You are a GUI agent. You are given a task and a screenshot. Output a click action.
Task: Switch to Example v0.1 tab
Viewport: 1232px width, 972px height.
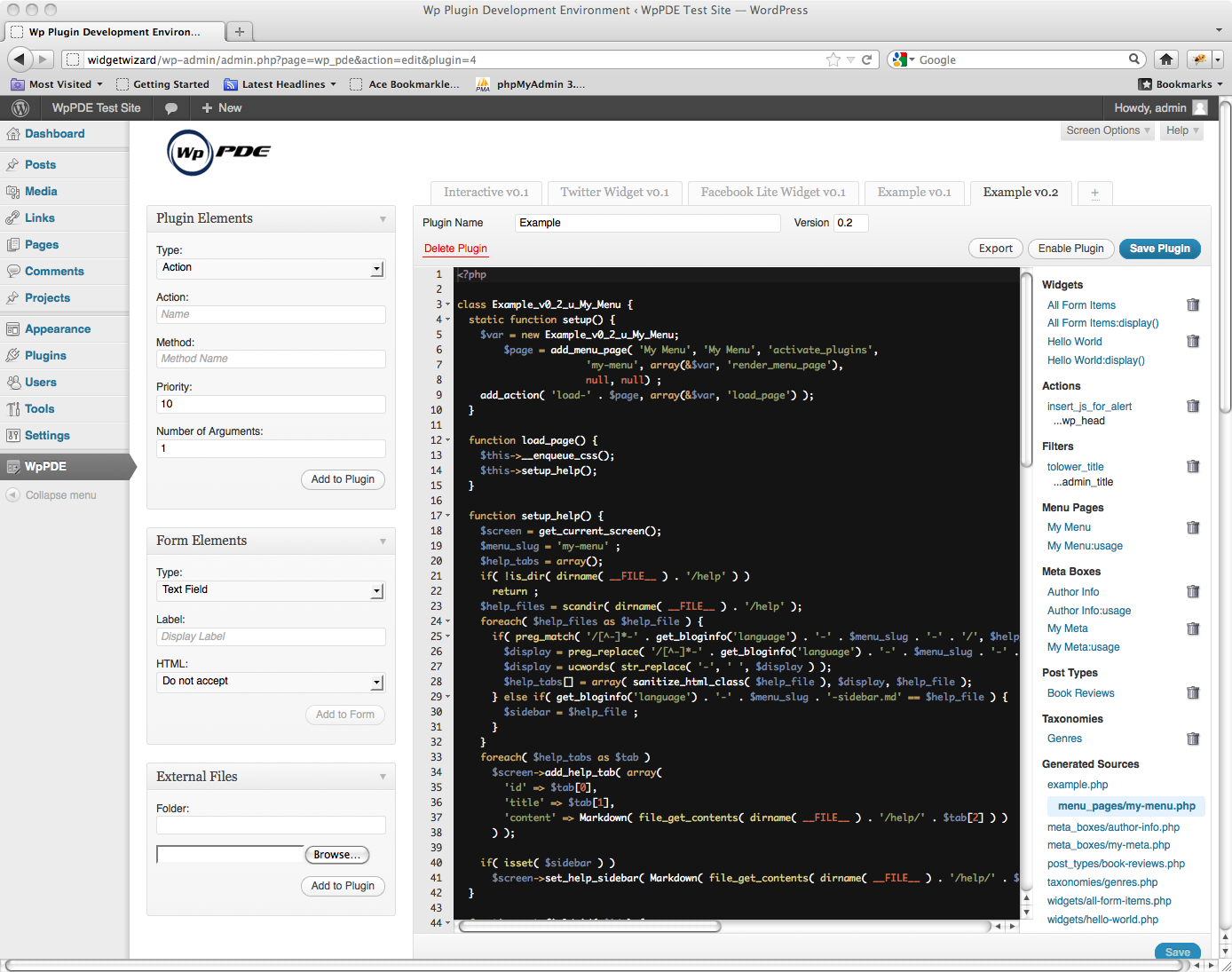[914, 193]
